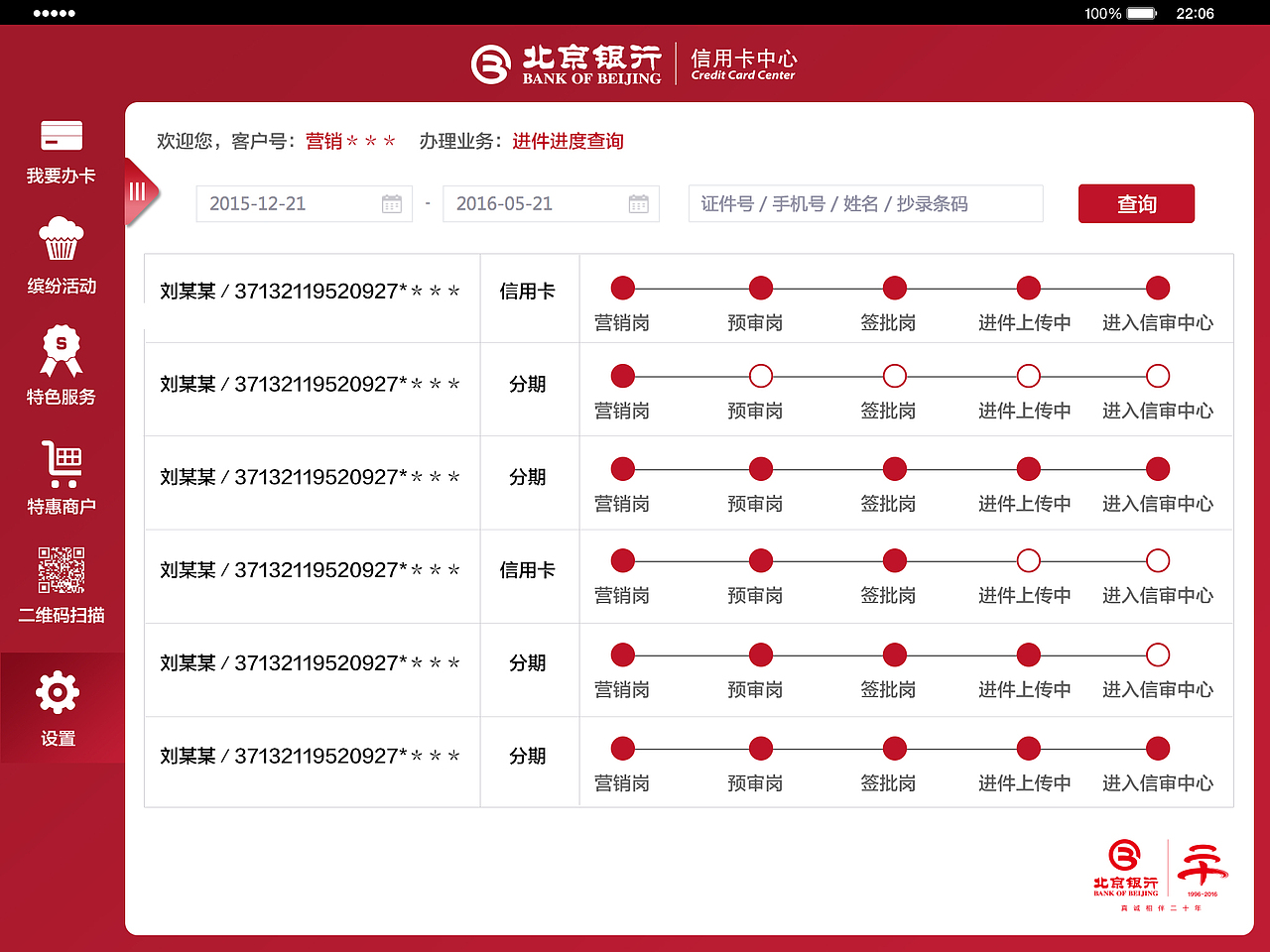Open the start date picker 2015-12-21
This screenshot has height=952, width=1270.
(x=304, y=203)
